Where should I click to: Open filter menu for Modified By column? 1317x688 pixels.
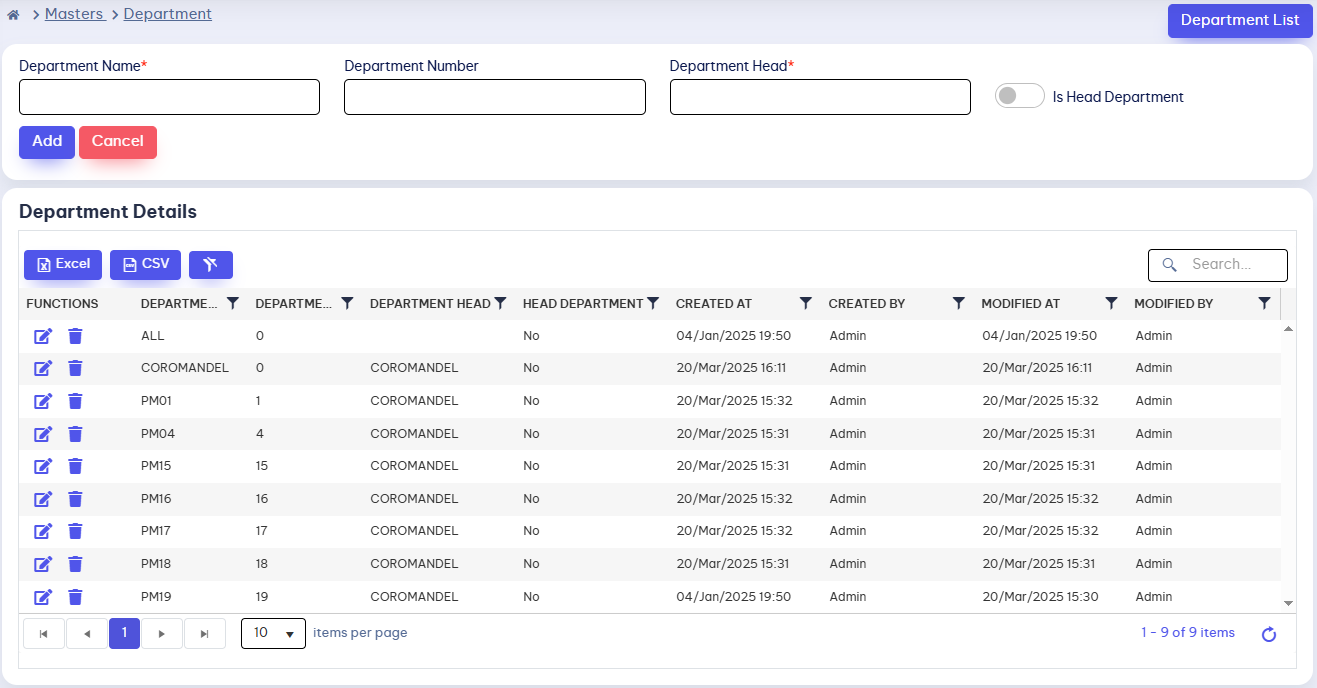tap(1264, 303)
